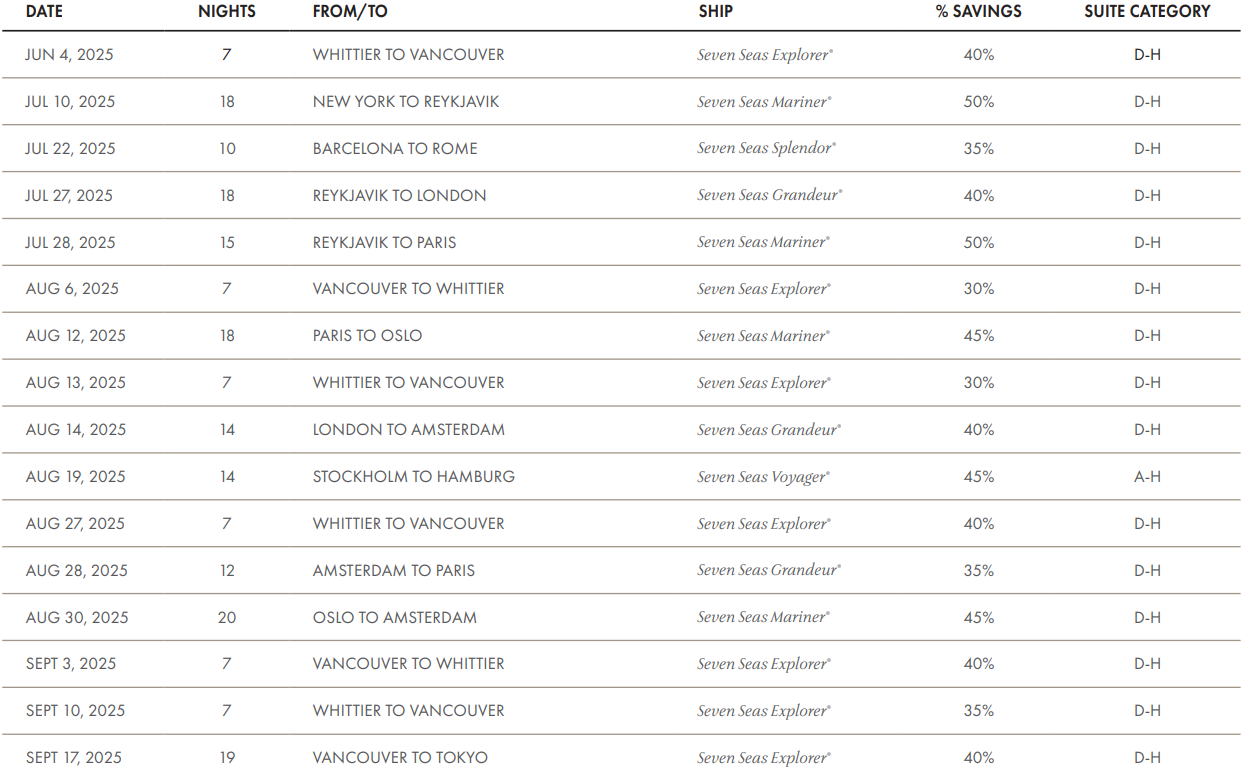The height and width of the screenshot is (775, 1241).
Task: Open the STOCKHOLM TO HAMBURG voyage
Action: (413, 477)
